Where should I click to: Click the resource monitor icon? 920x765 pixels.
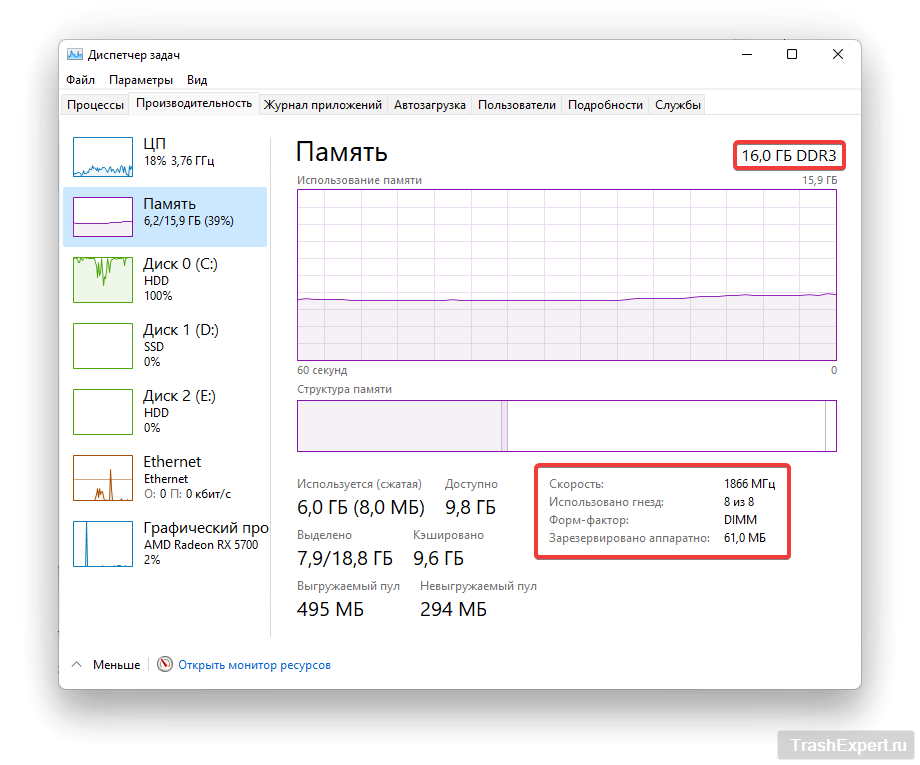tap(165, 664)
